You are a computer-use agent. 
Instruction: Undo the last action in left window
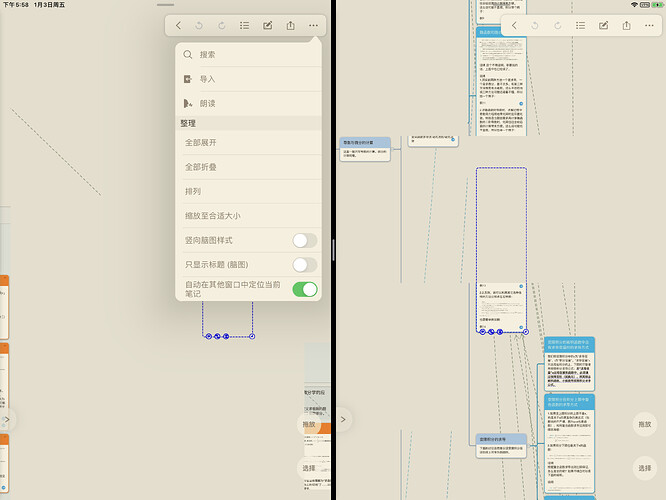coord(199,25)
